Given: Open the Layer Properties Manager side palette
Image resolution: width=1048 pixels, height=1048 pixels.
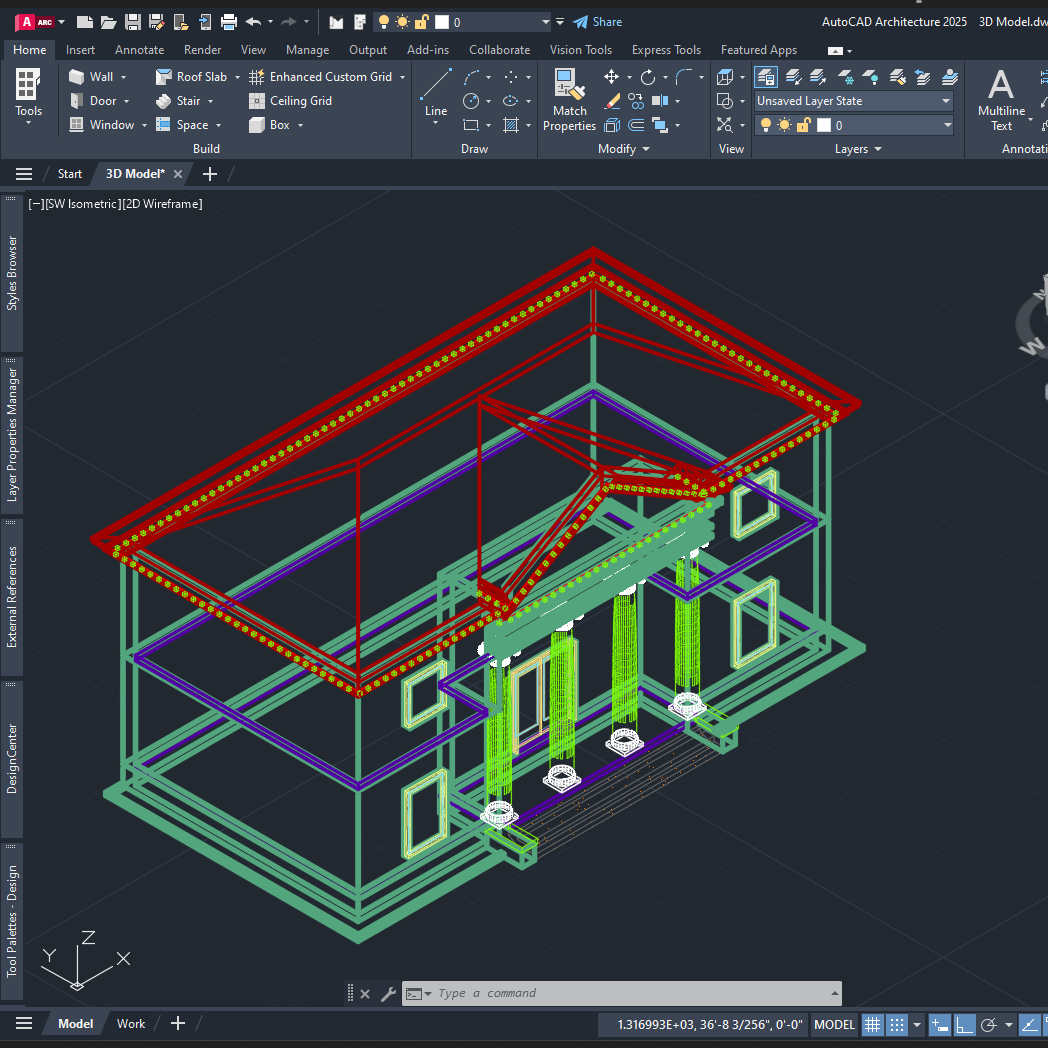Looking at the screenshot, I should [x=12, y=435].
